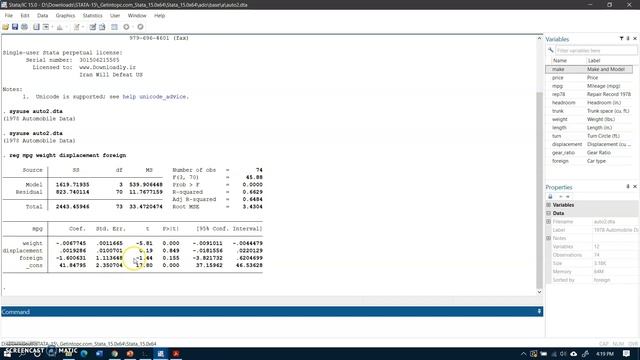Select the headroom variable row
The image size is (640, 360).
pyautogui.click(x=589, y=102)
